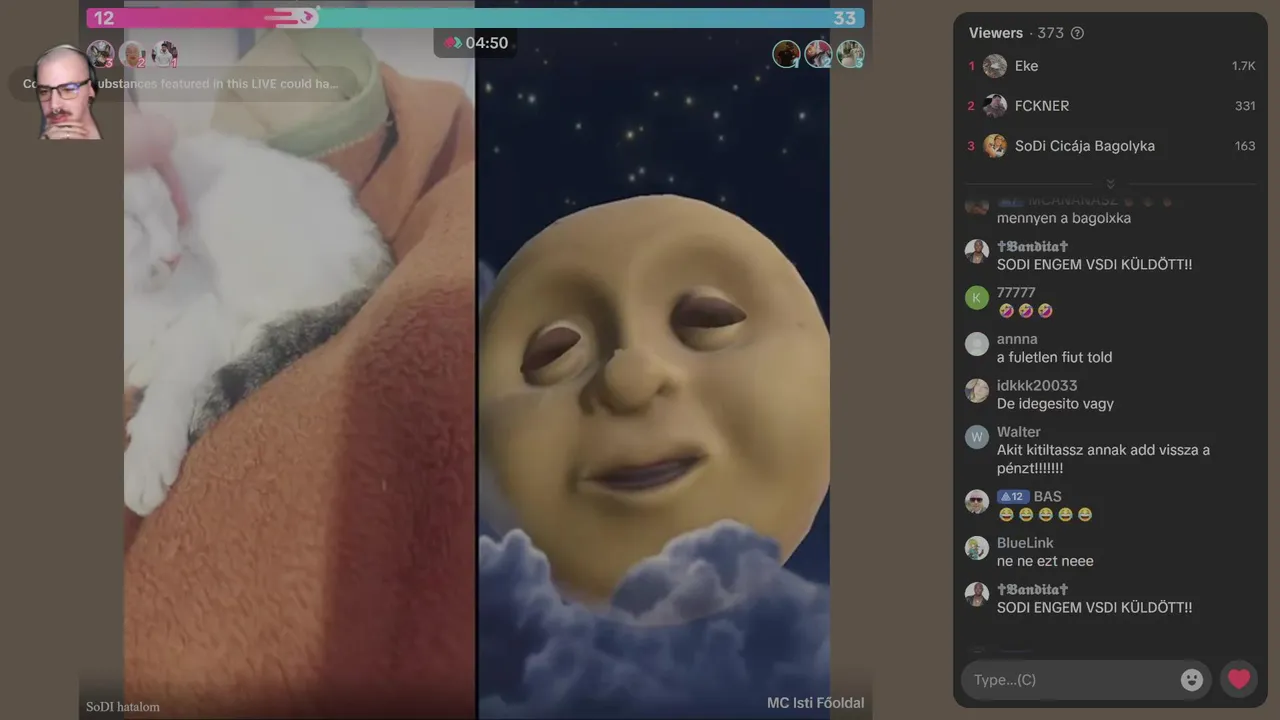1280x720 pixels.
Task: Open Eke's profile avatar in top viewers
Action: click(995, 66)
